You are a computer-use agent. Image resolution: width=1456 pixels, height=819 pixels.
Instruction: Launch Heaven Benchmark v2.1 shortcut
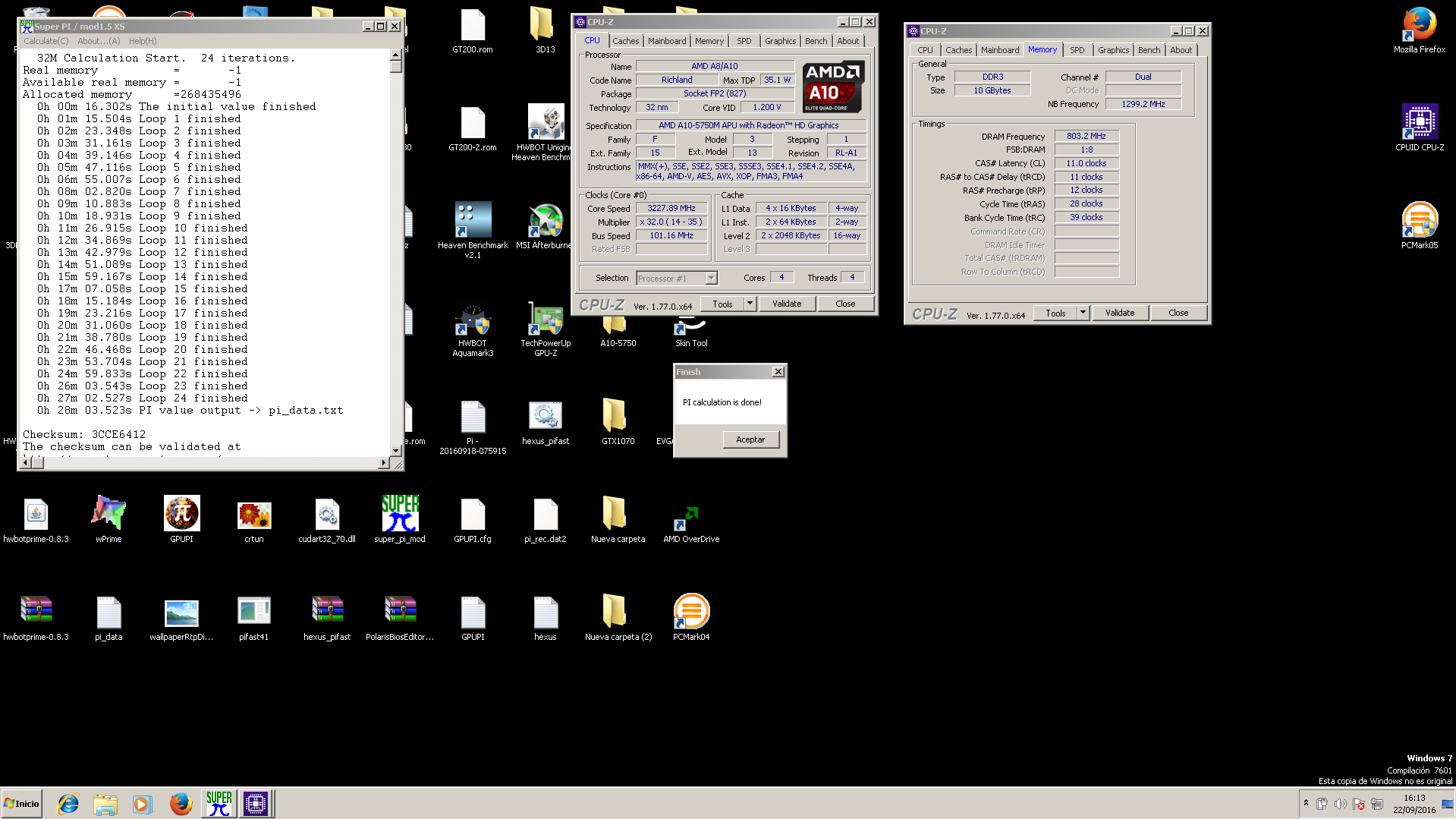pyautogui.click(x=473, y=230)
